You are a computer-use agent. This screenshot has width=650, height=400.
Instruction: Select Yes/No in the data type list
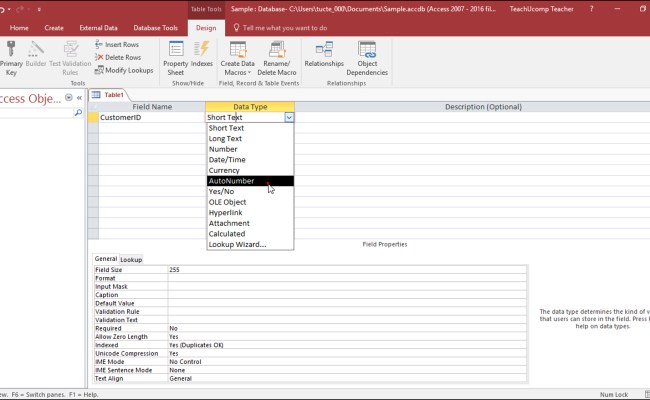pyautogui.click(x=250, y=192)
